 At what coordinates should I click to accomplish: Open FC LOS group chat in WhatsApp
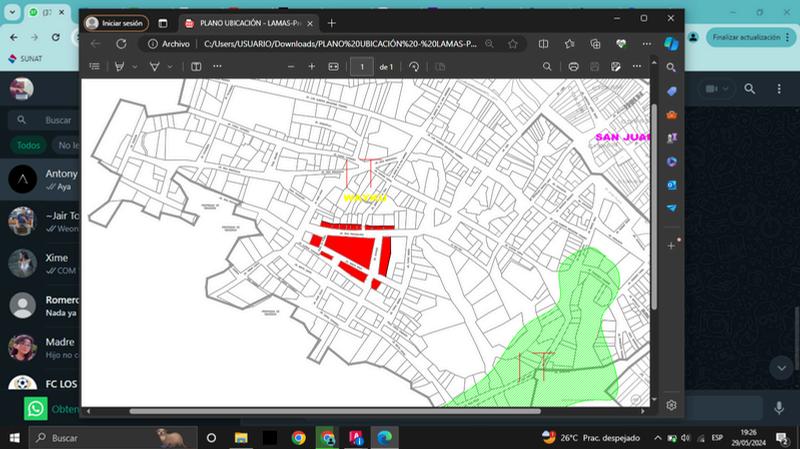pos(40,382)
